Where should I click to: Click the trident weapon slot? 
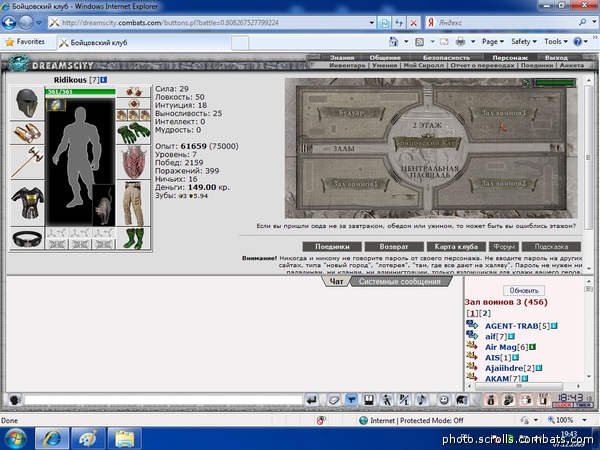click(27, 161)
